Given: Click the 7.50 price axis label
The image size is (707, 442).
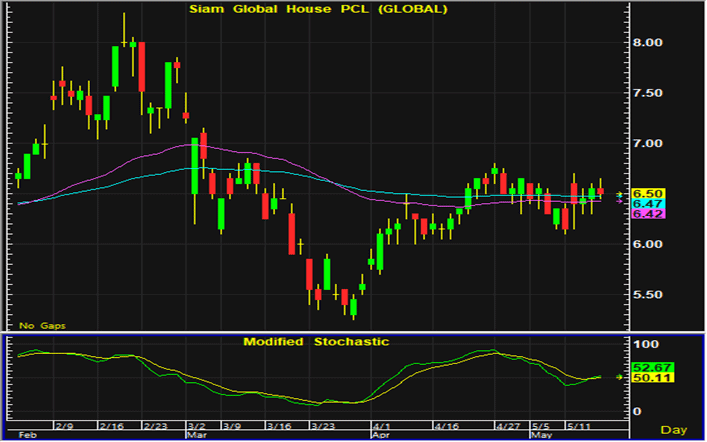Looking at the screenshot, I should (x=648, y=93).
